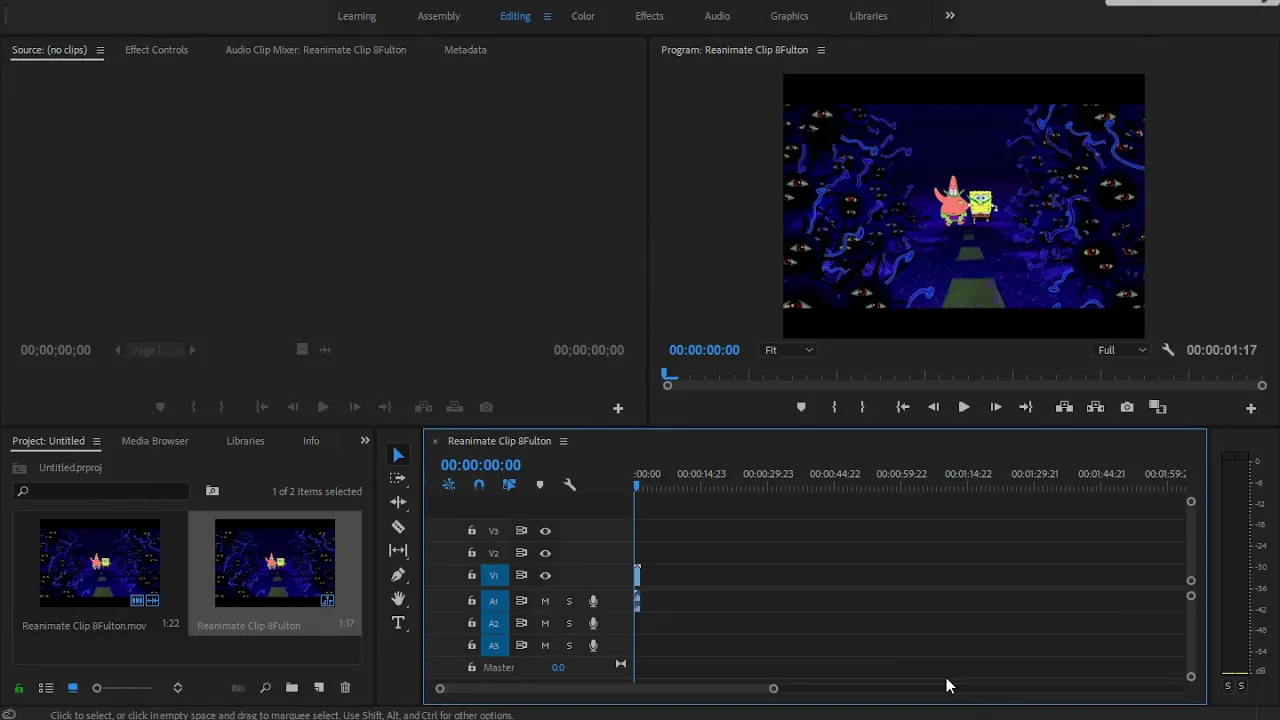Image resolution: width=1280 pixels, height=720 pixels.
Task: Open Source monitor button editor plus
Action: 618,408
